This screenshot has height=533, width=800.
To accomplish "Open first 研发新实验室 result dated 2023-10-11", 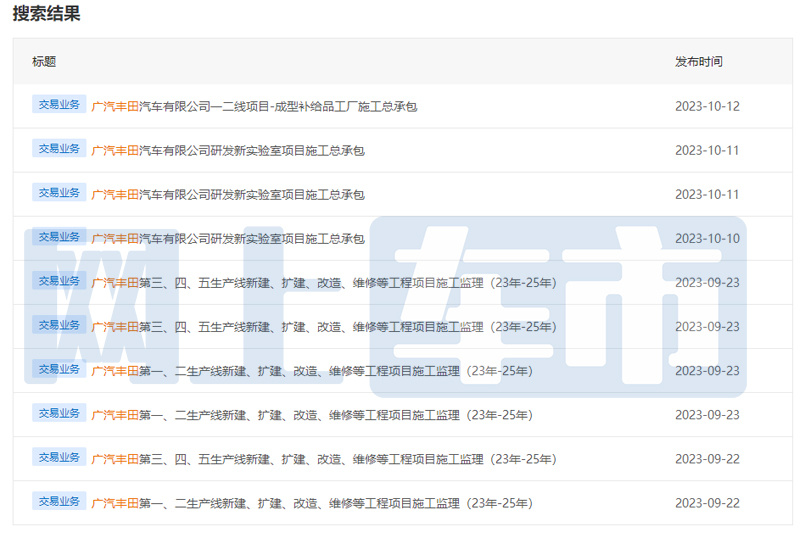I will (228, 150).
